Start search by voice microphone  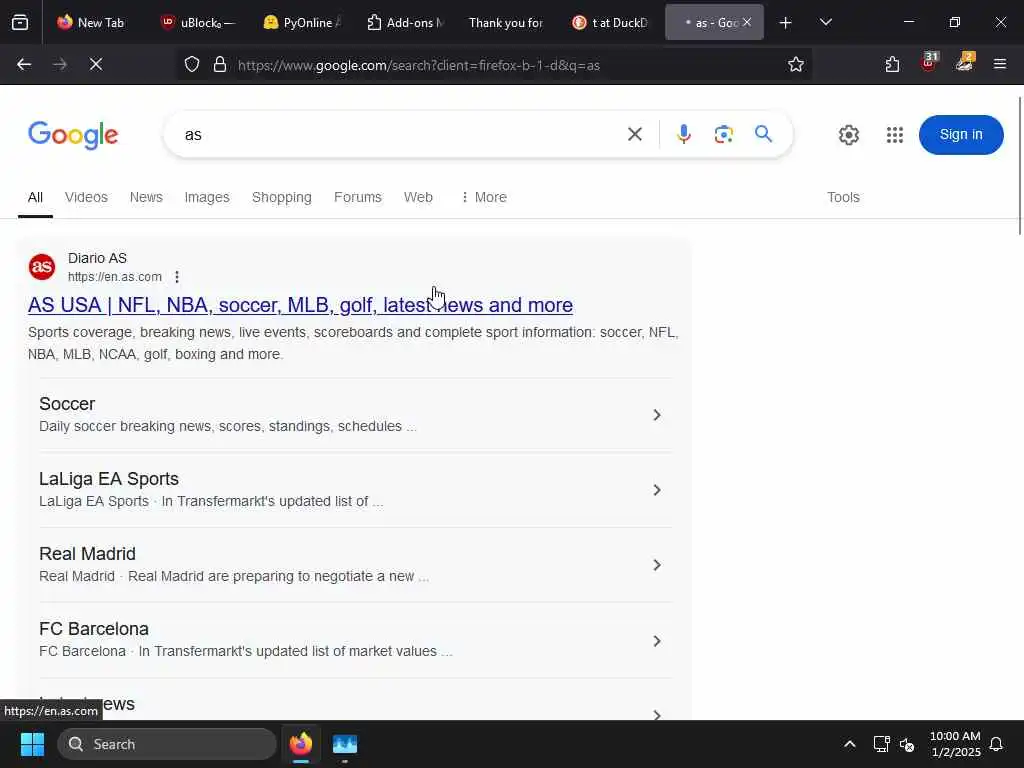coord(684,135)
